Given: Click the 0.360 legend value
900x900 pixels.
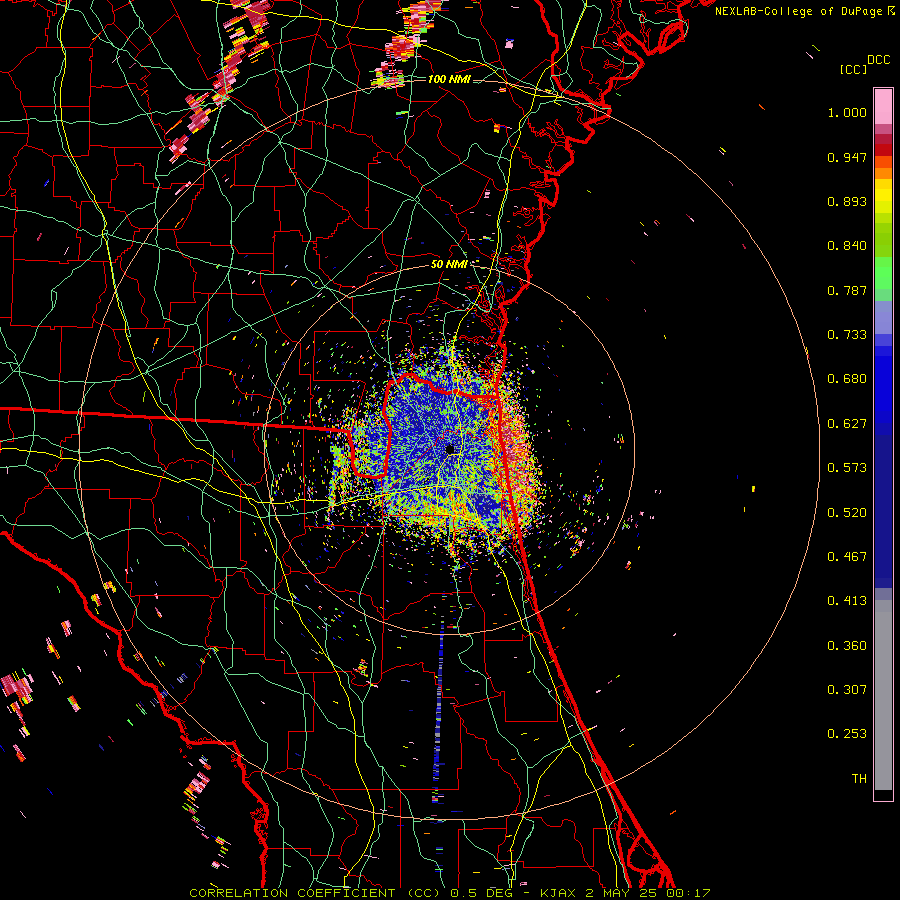Looking at the screenshot, I should tap(847, 646).
